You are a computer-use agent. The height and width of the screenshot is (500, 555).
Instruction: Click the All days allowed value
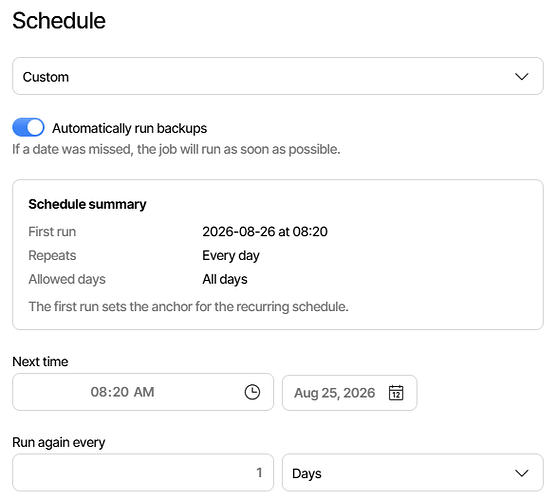[x=225, y=280]
